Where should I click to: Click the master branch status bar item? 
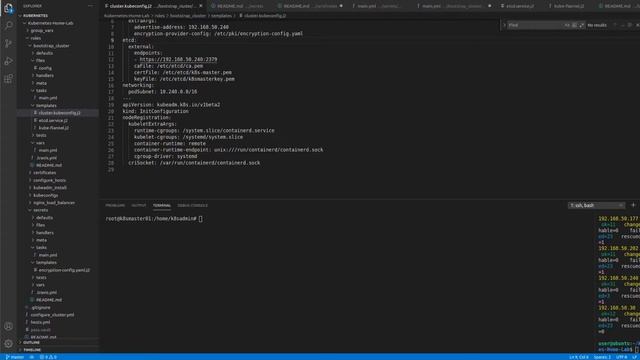tap(15, 357)
